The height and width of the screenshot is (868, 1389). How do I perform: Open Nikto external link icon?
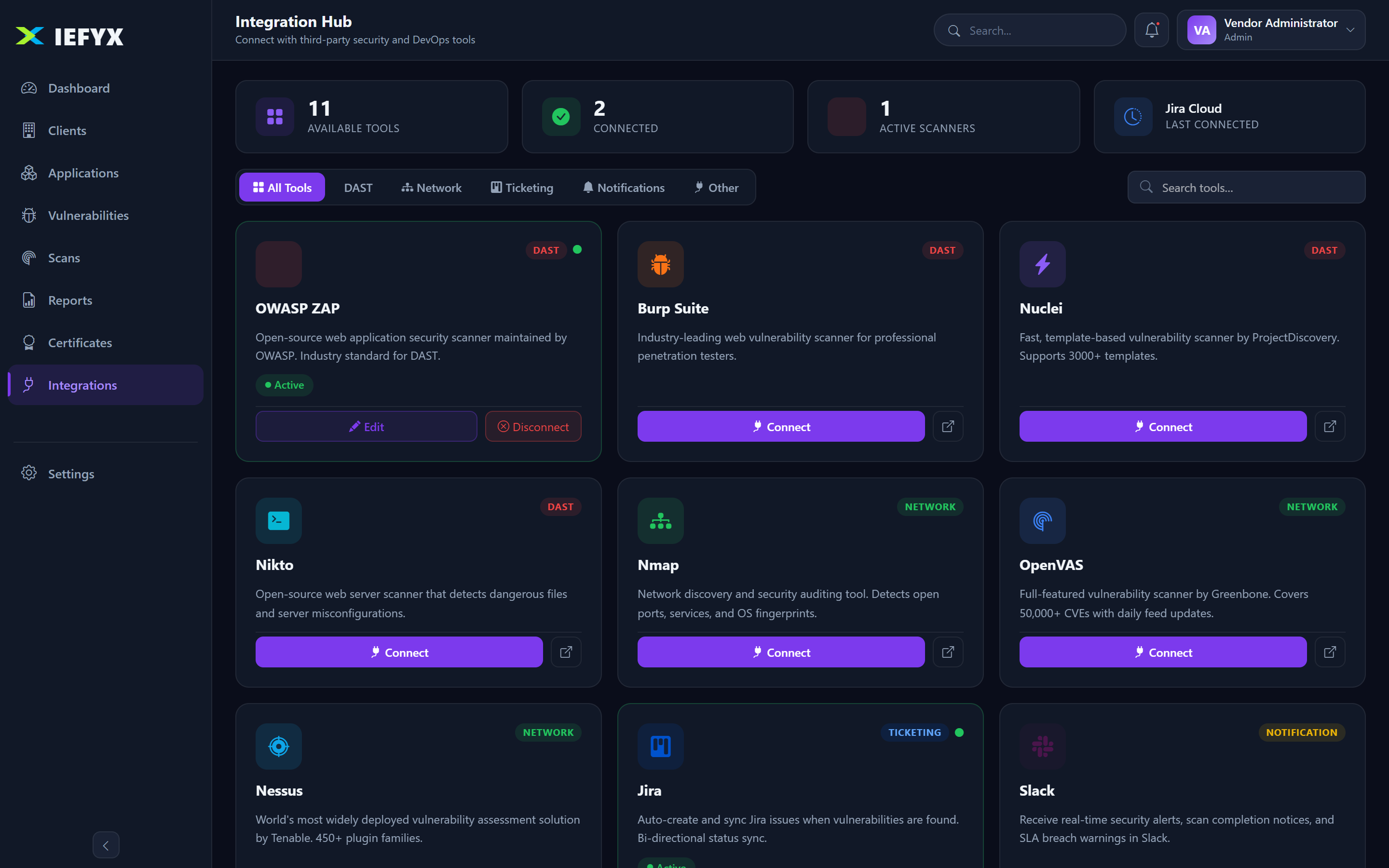[566, 652]
